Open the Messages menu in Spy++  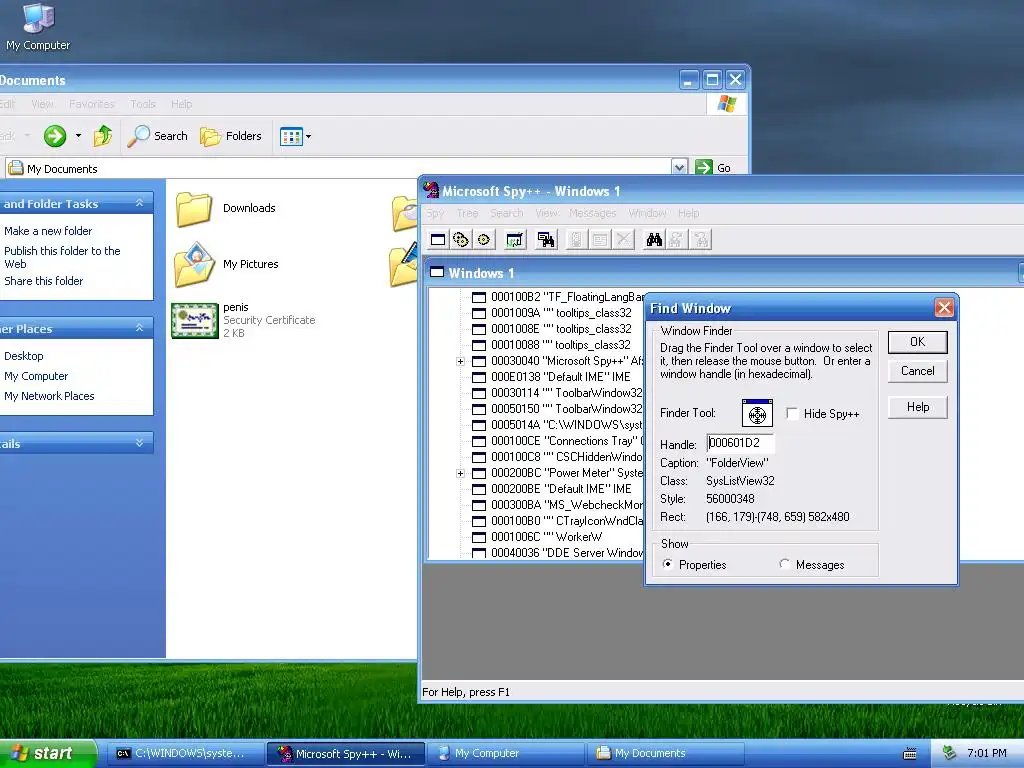(x=592, y=213)
